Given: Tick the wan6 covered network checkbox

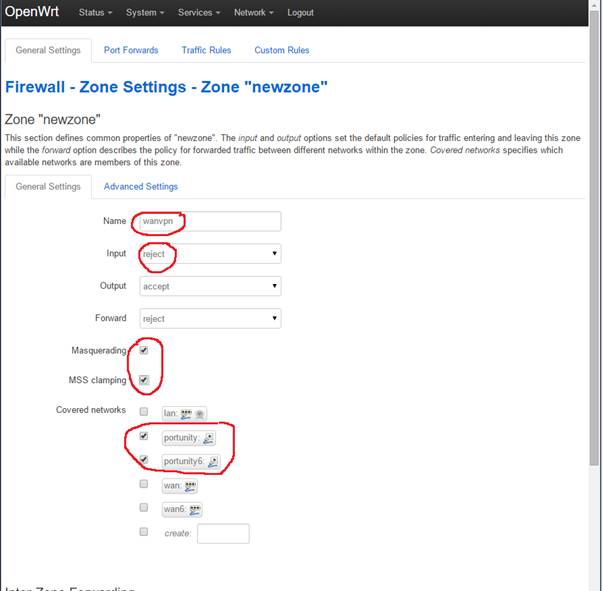Looking at the screenshot, I should tap(145, 509).
